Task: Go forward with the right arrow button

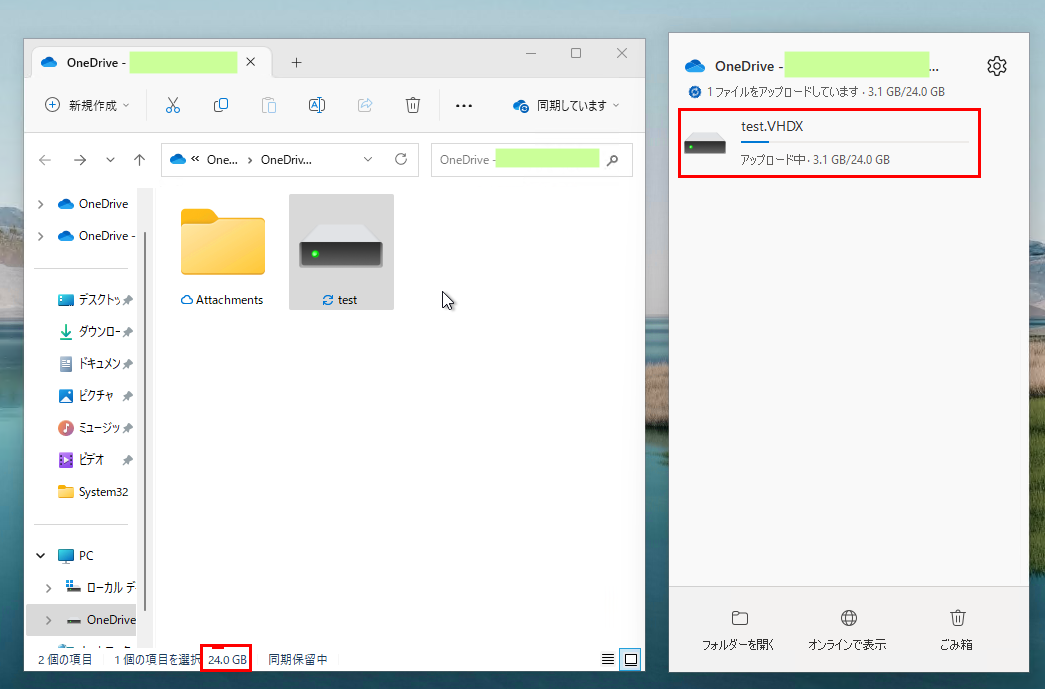Action: tap(80, 160)
